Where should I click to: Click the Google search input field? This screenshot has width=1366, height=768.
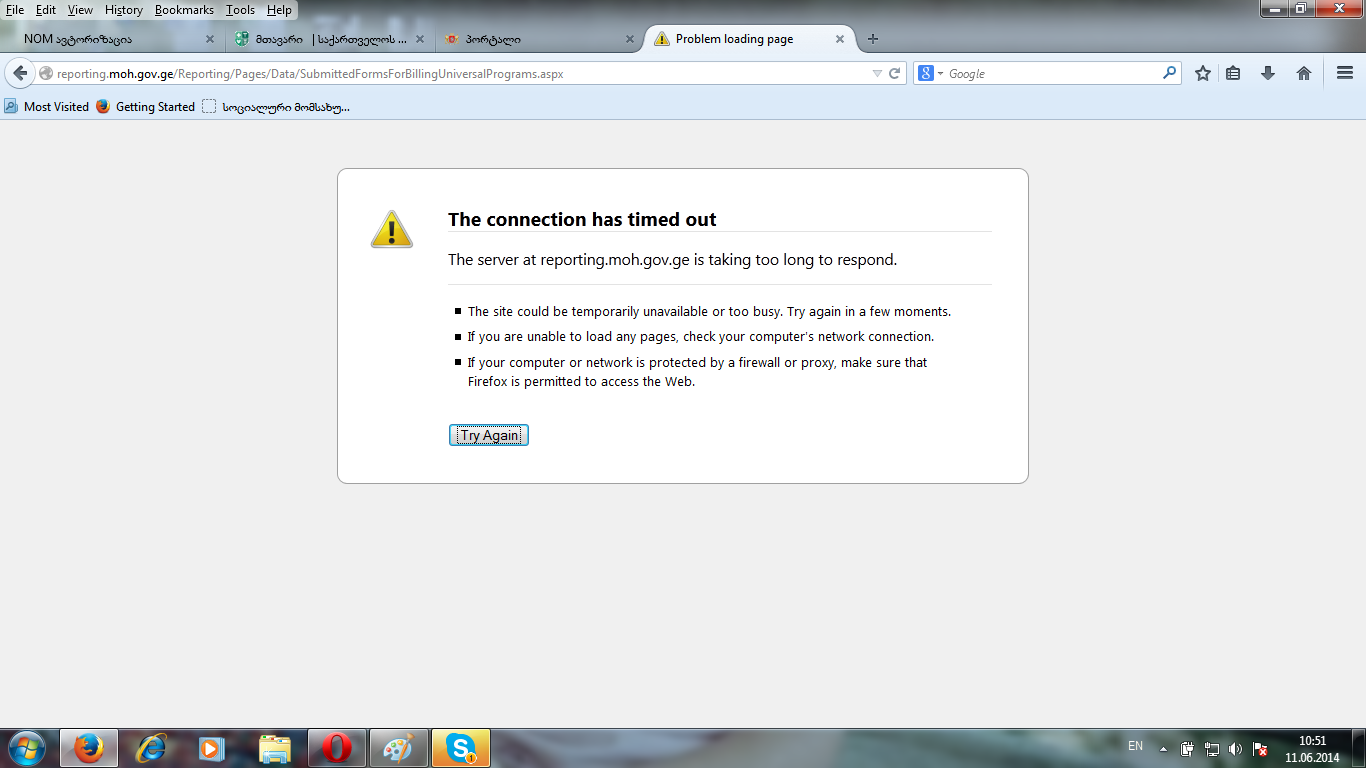click(x=1050, y=73)
